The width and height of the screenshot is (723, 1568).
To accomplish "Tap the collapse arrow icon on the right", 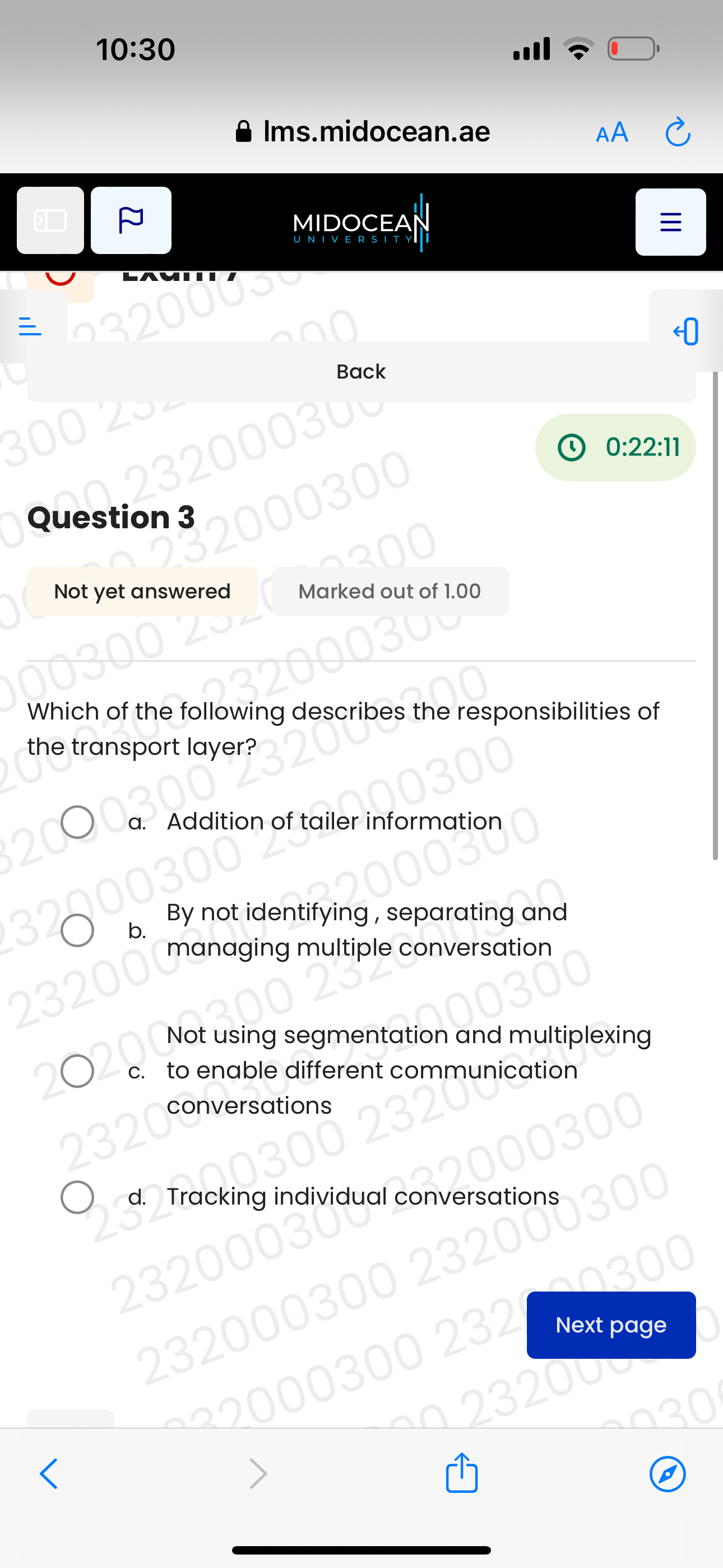I will point(685,333).
